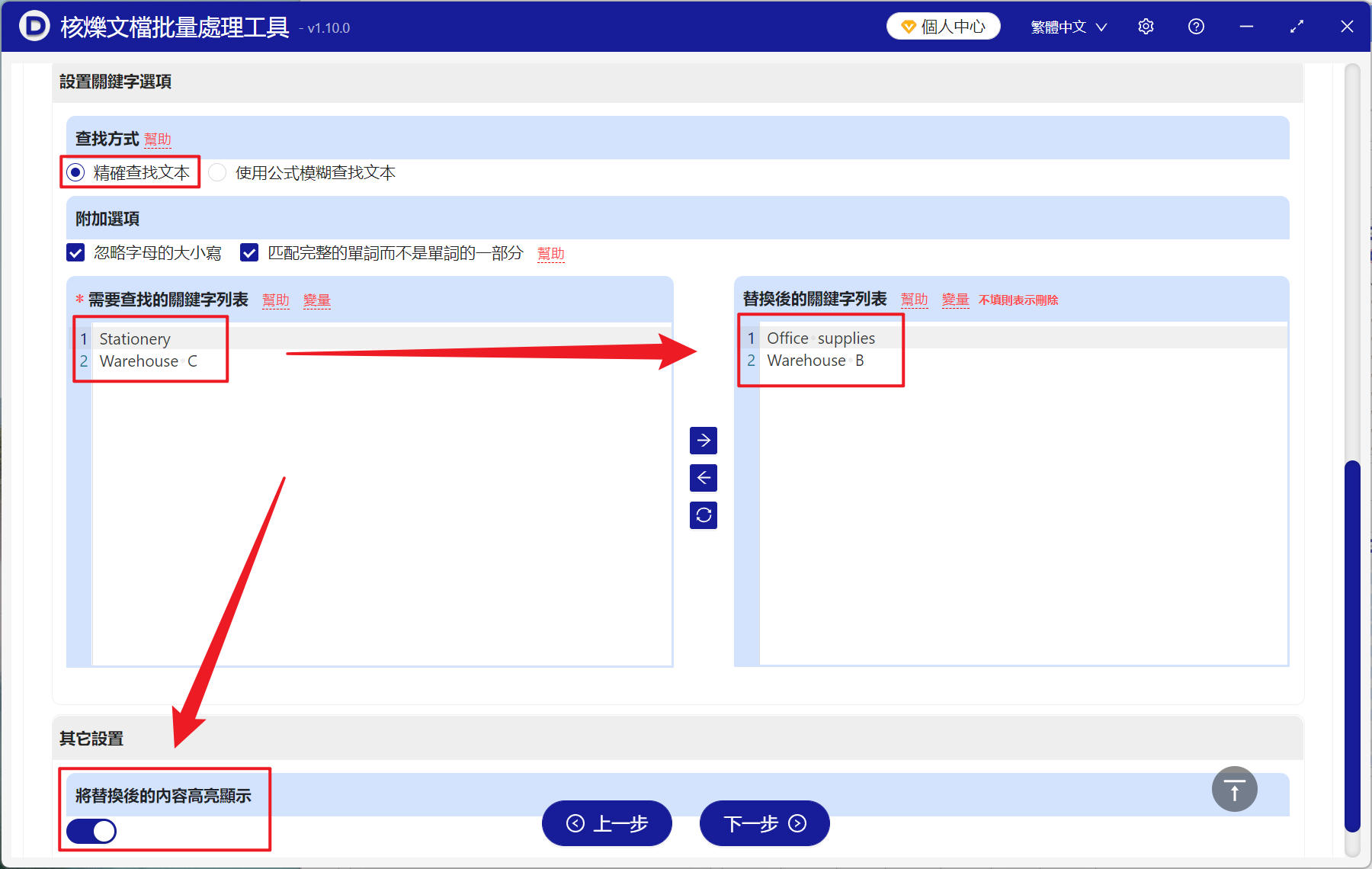Click the app logo icon

(x=34, y=26)
